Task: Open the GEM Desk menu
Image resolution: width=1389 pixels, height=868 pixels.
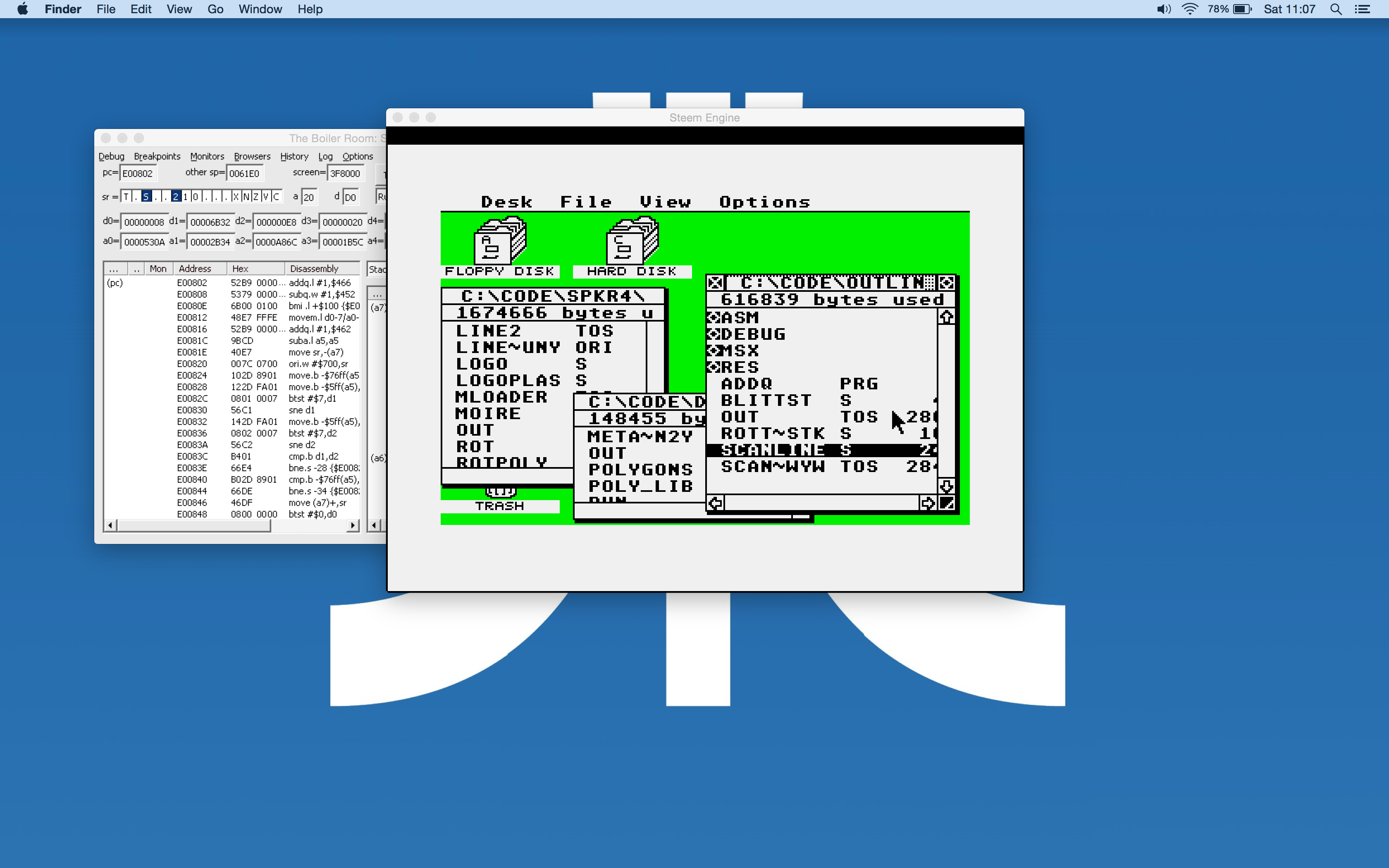Action: click(x=507, y=202)
